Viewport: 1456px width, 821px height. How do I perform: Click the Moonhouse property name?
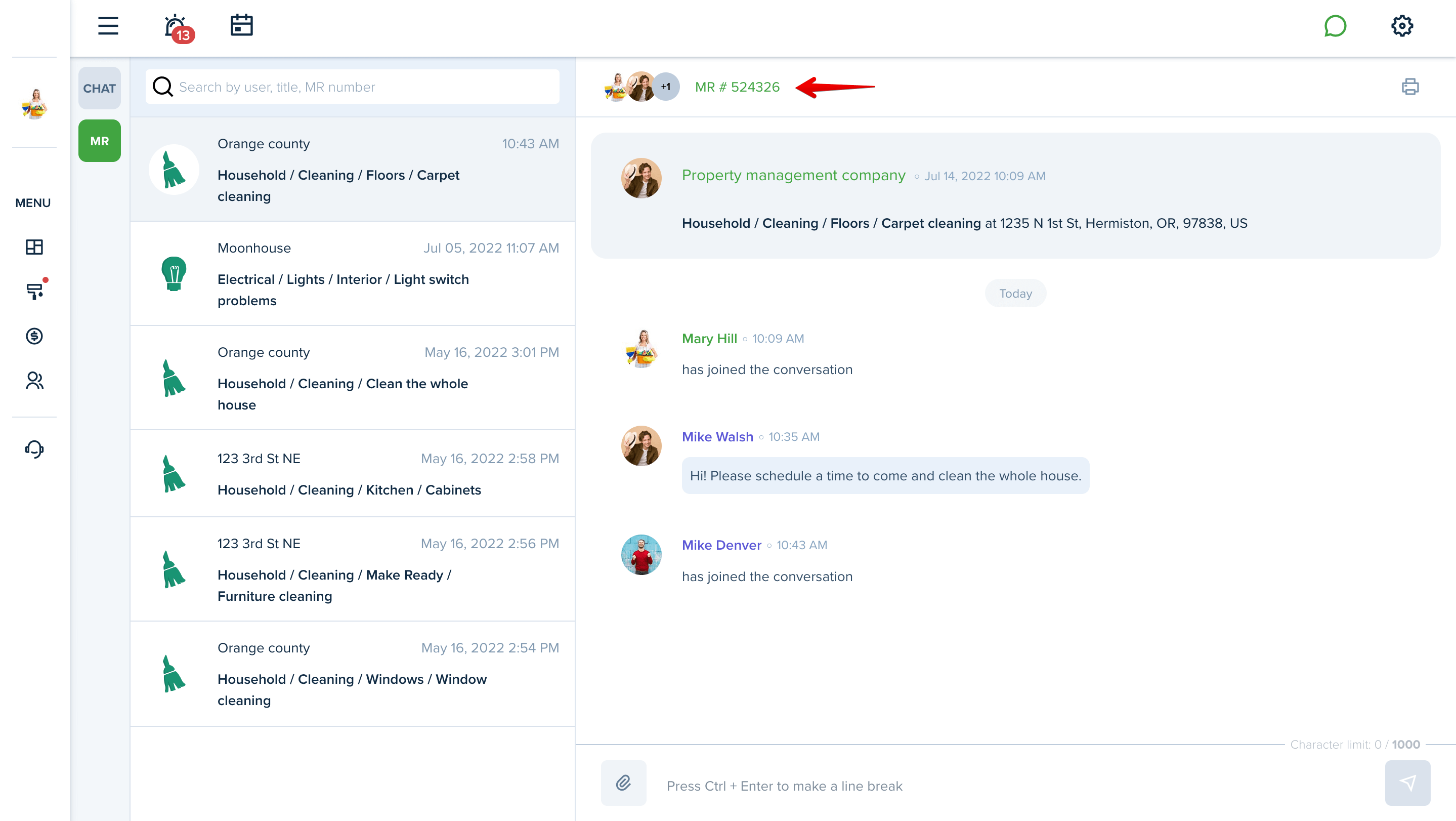coord(254,248)
